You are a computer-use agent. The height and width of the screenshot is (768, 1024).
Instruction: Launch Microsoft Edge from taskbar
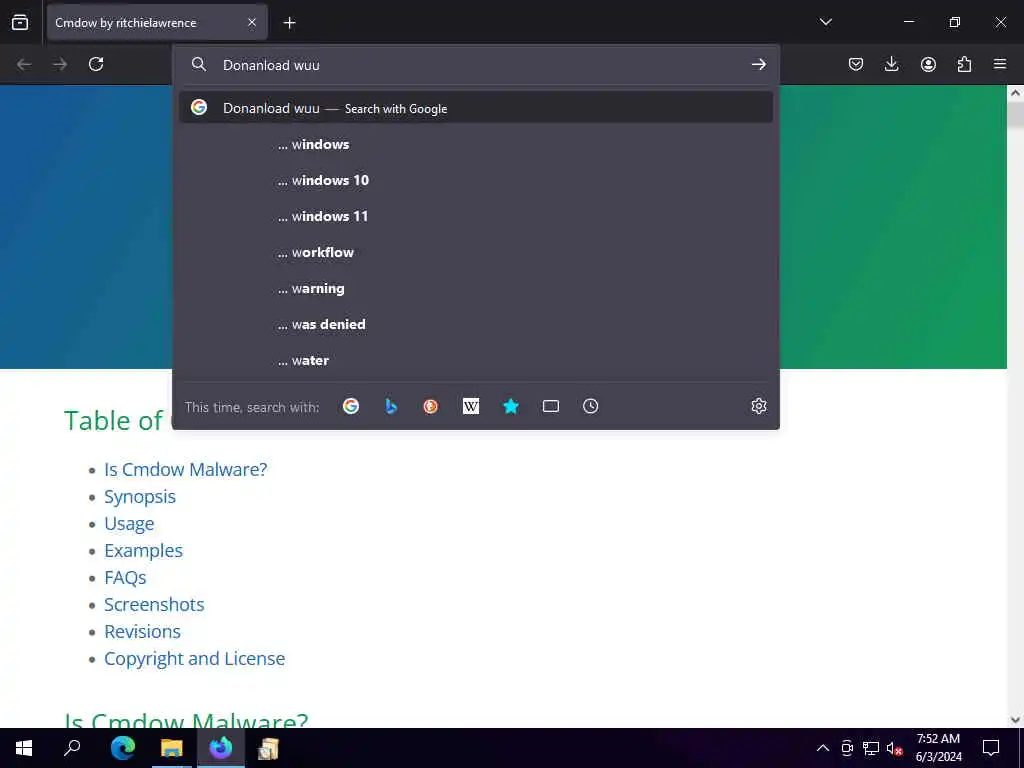tap(122, 748)
